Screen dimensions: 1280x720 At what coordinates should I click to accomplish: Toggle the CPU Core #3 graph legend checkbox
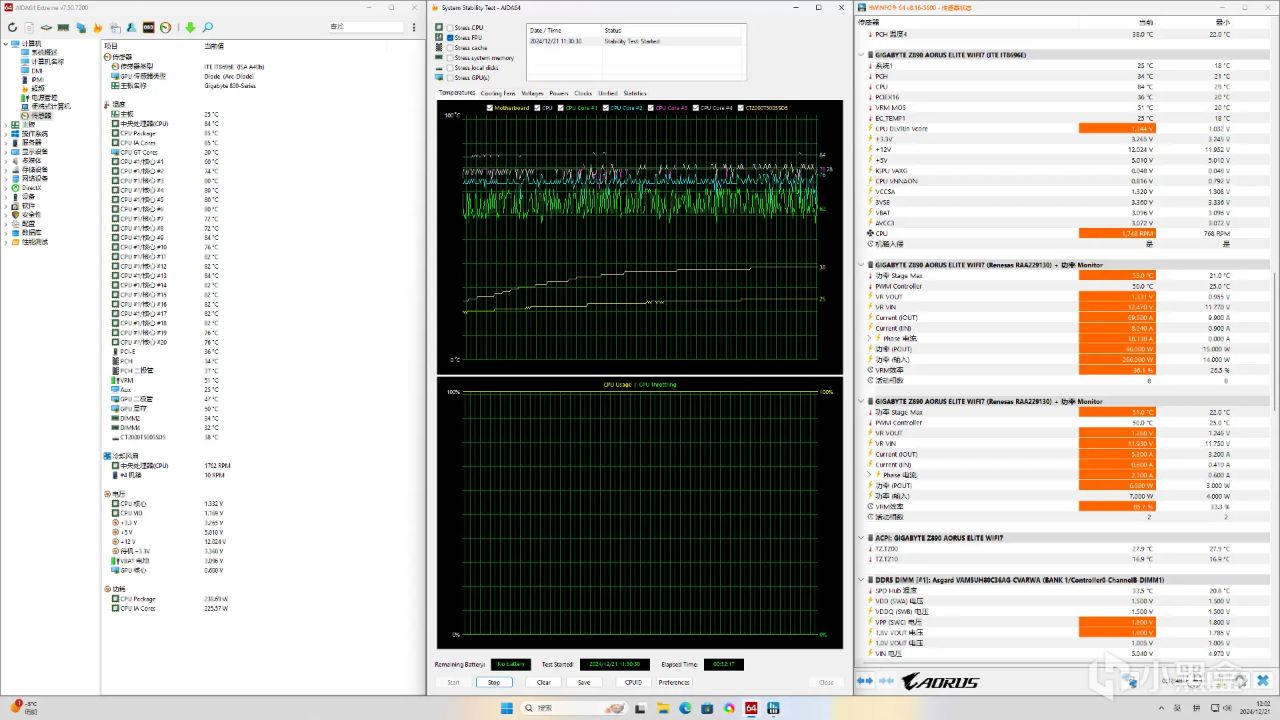[x=650, y=107]
